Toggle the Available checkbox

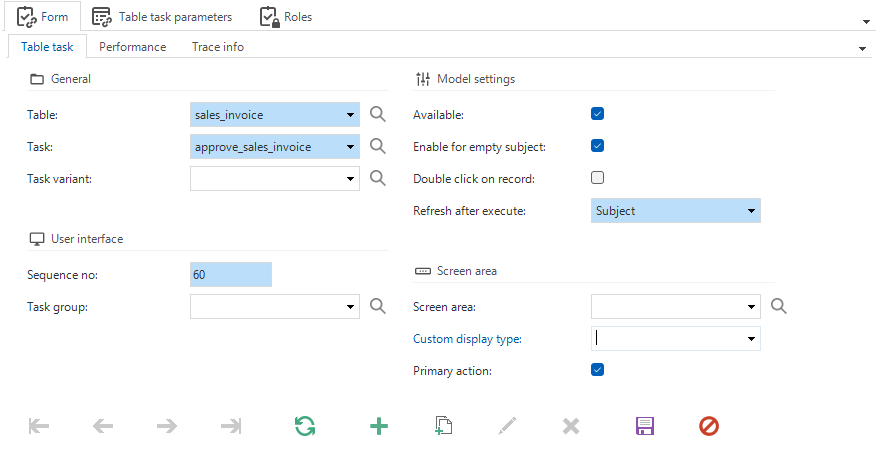point(597,114)
